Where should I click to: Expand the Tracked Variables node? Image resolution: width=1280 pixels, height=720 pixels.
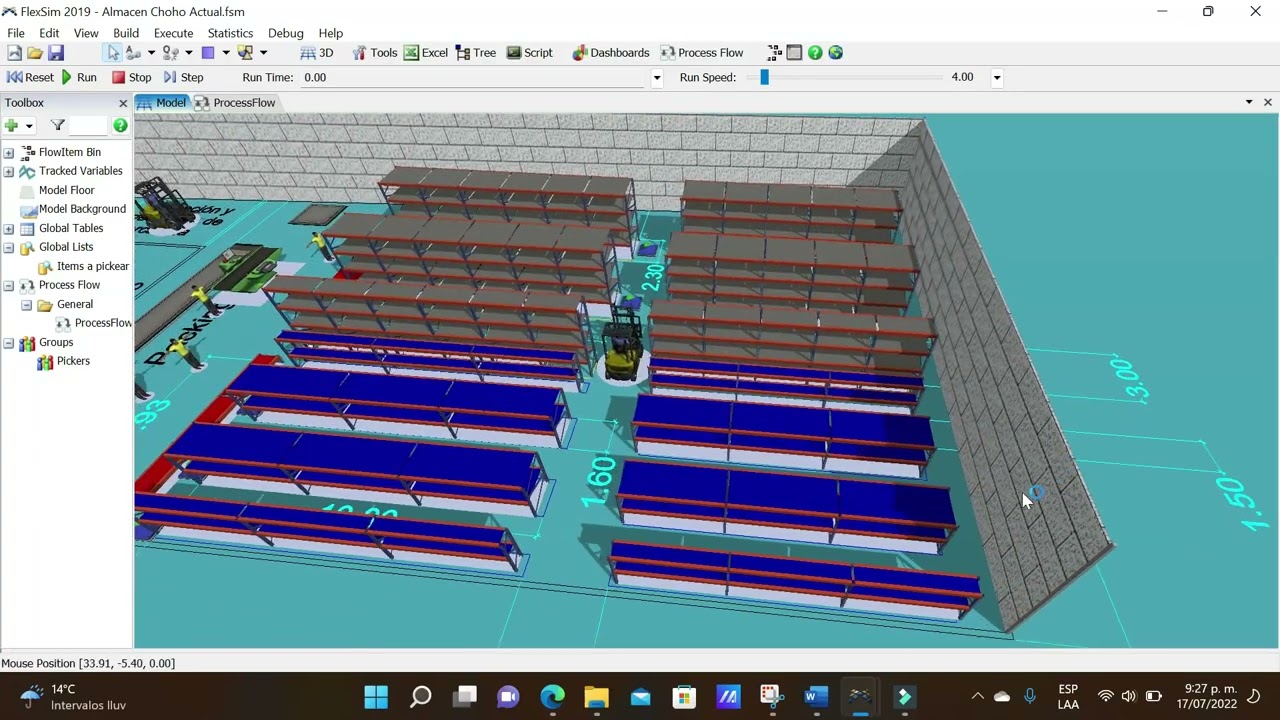tap(9, 172)
